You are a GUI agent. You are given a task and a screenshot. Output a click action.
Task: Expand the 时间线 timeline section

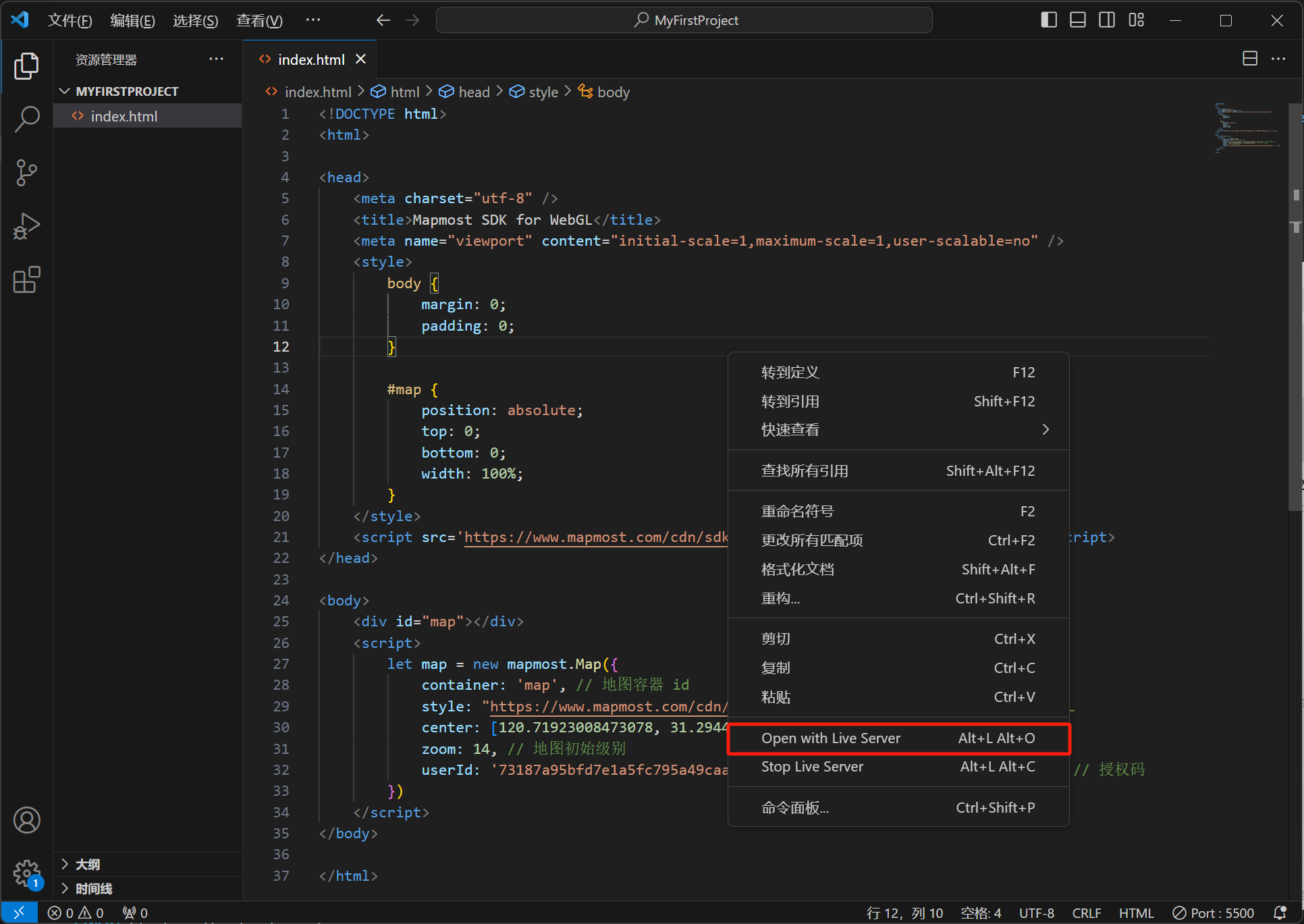147,888
